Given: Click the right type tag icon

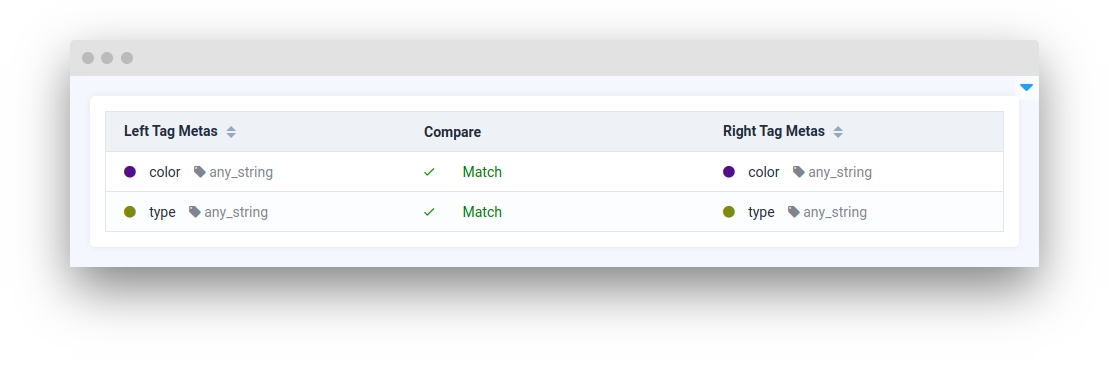Looking at the screenshot, I should 794,212.
